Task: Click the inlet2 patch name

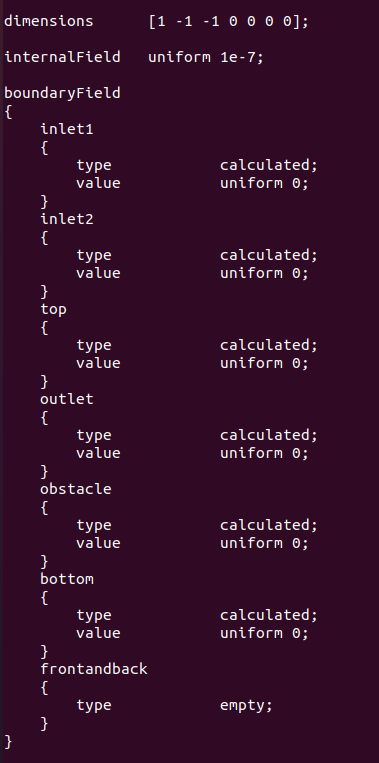Action: pos(67,219)
